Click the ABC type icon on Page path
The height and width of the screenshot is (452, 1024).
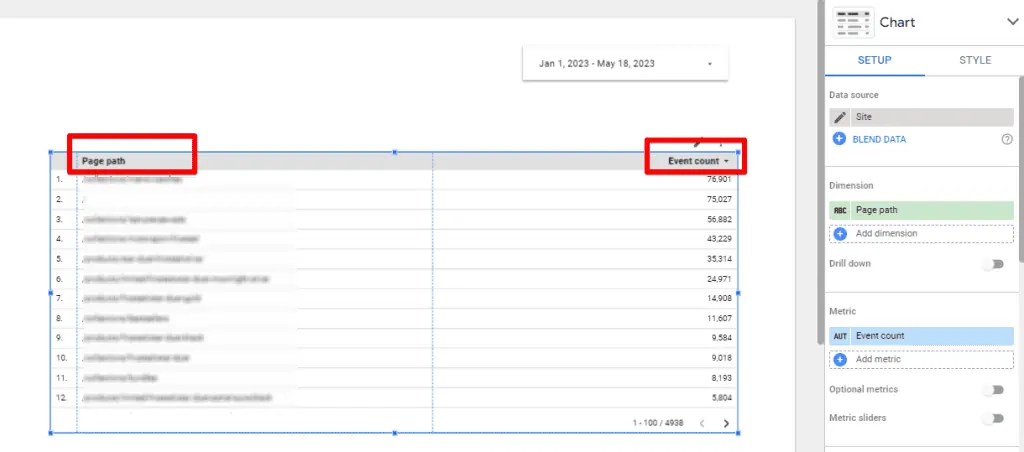(840, 210)
